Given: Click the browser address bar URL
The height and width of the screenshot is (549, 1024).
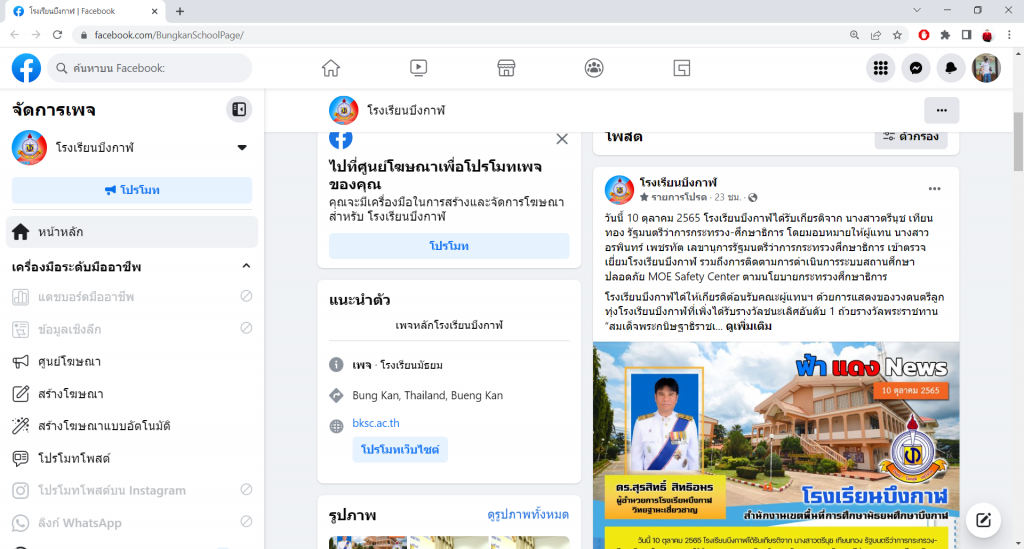Looking at the screenshot, I should [x=169, y=35].
